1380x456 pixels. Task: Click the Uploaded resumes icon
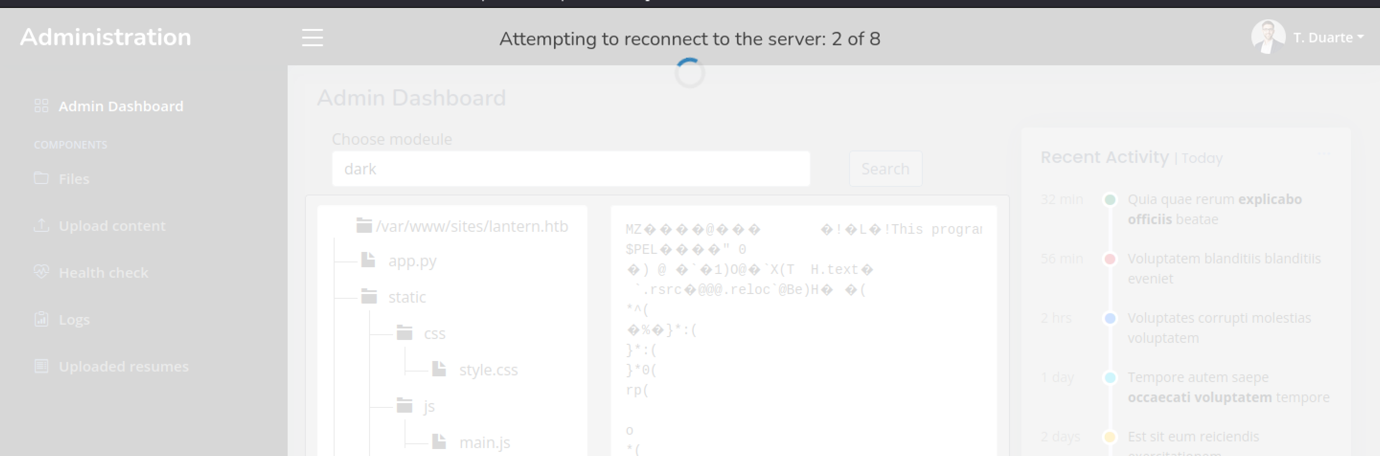(x=41, y=367)
